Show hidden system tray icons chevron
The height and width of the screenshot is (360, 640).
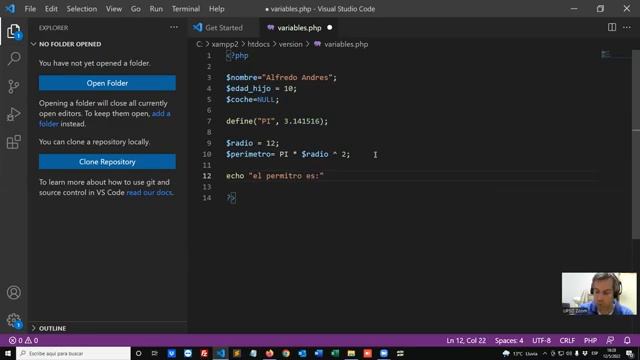point(544,353)
